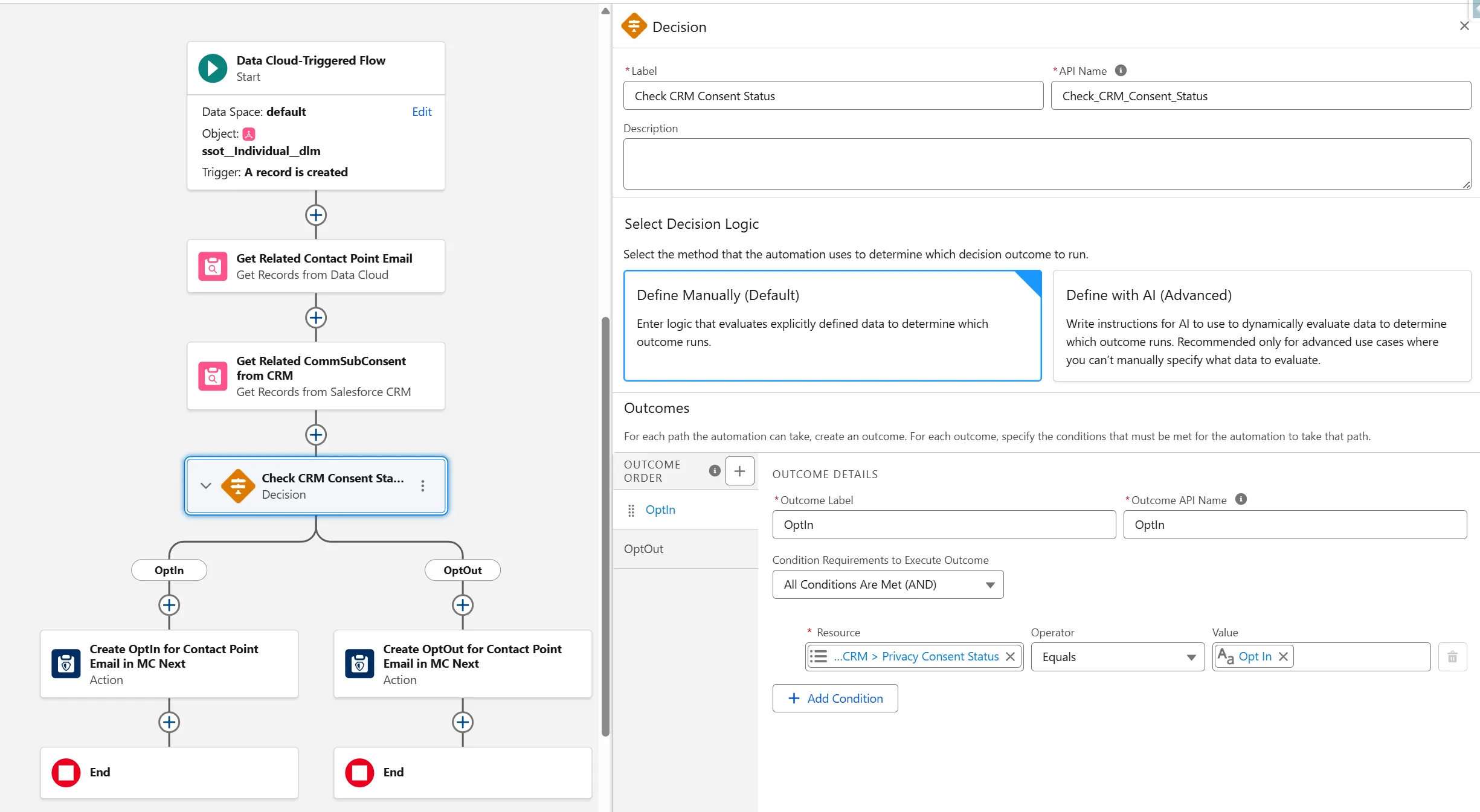Remove the Privacy Consent Status resource pill
Screen dimensions: 1480x812
(1010, 657)
